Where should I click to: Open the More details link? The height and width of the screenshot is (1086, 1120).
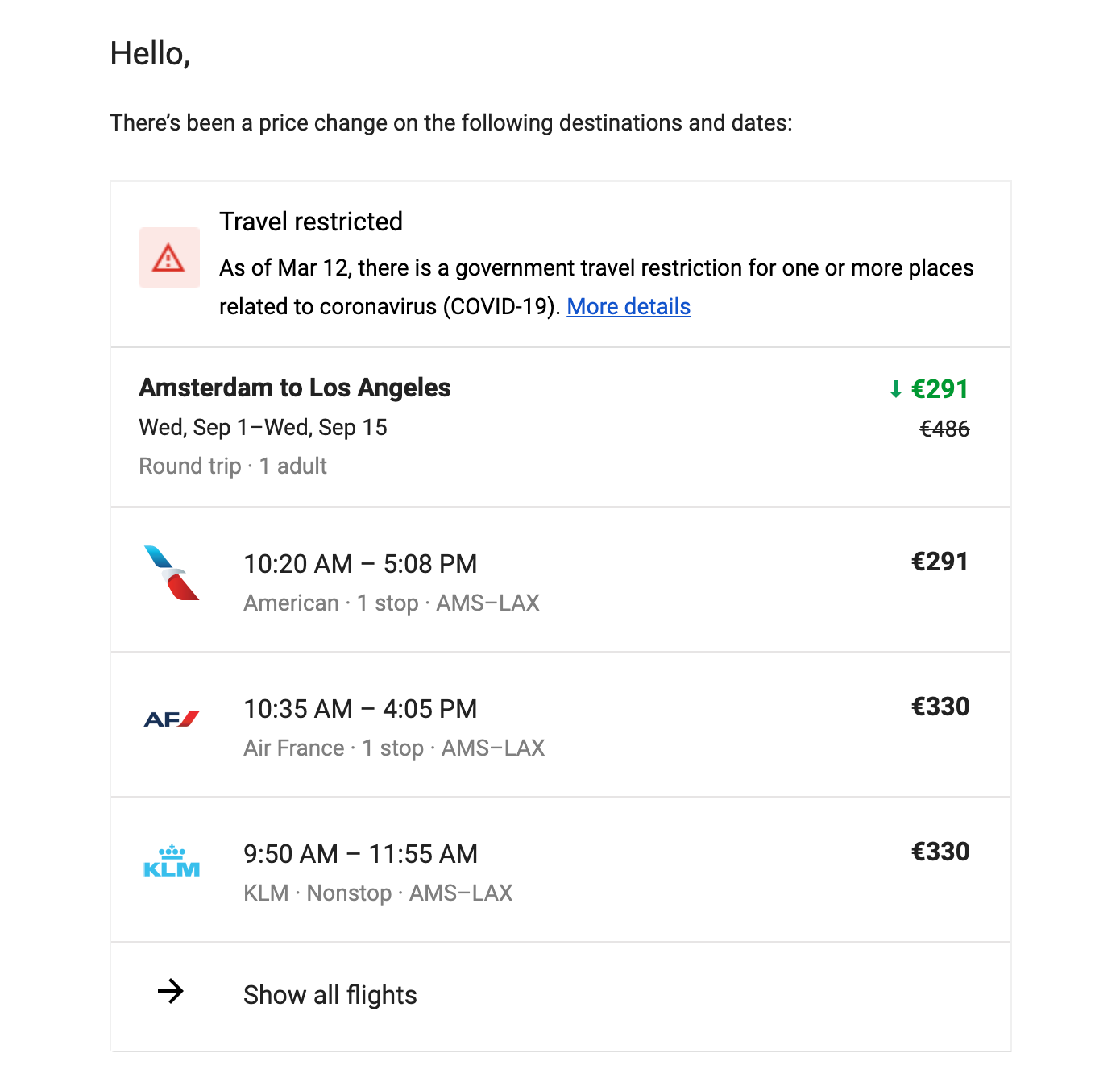click(628, 307)
